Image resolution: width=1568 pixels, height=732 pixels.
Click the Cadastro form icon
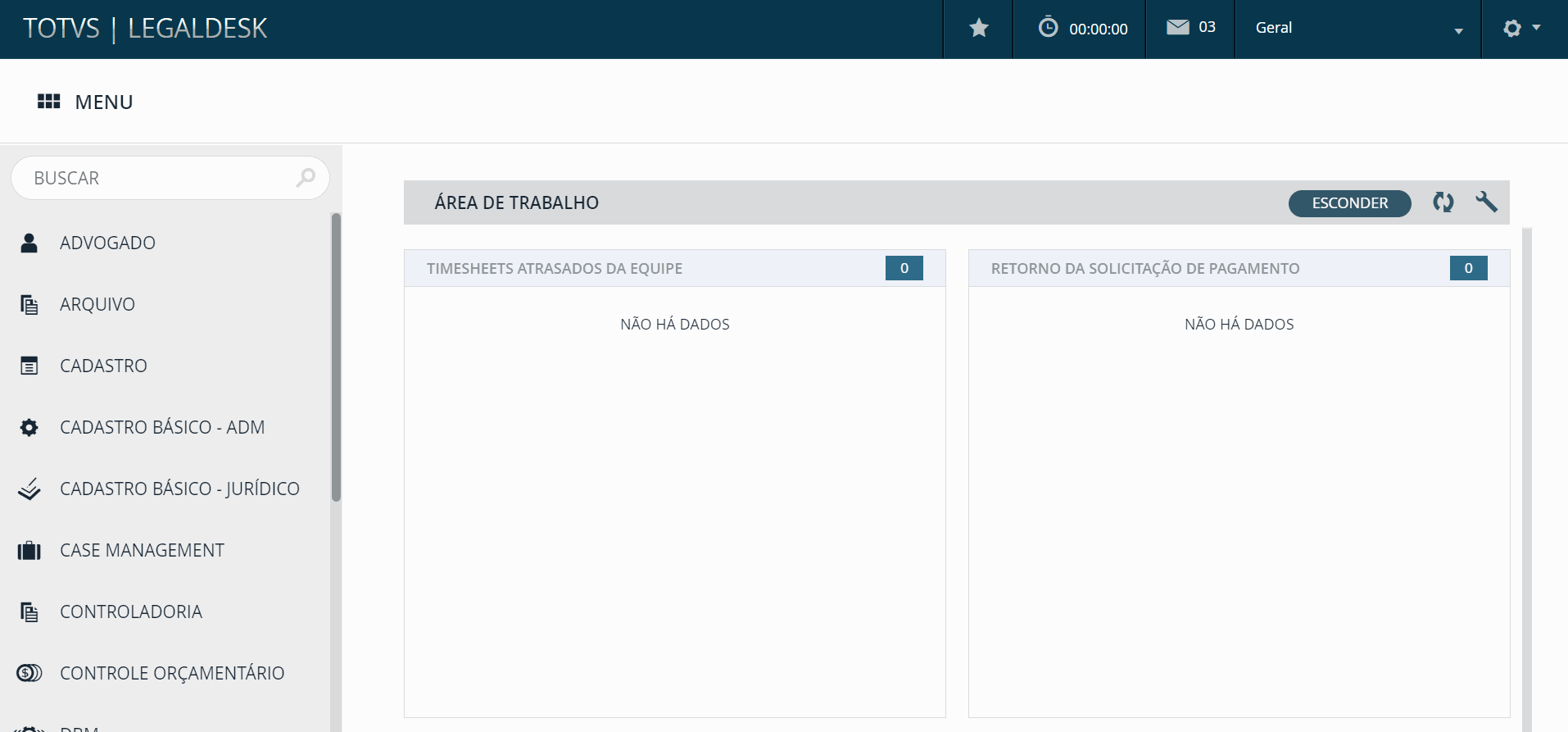(x=29, y=366)
